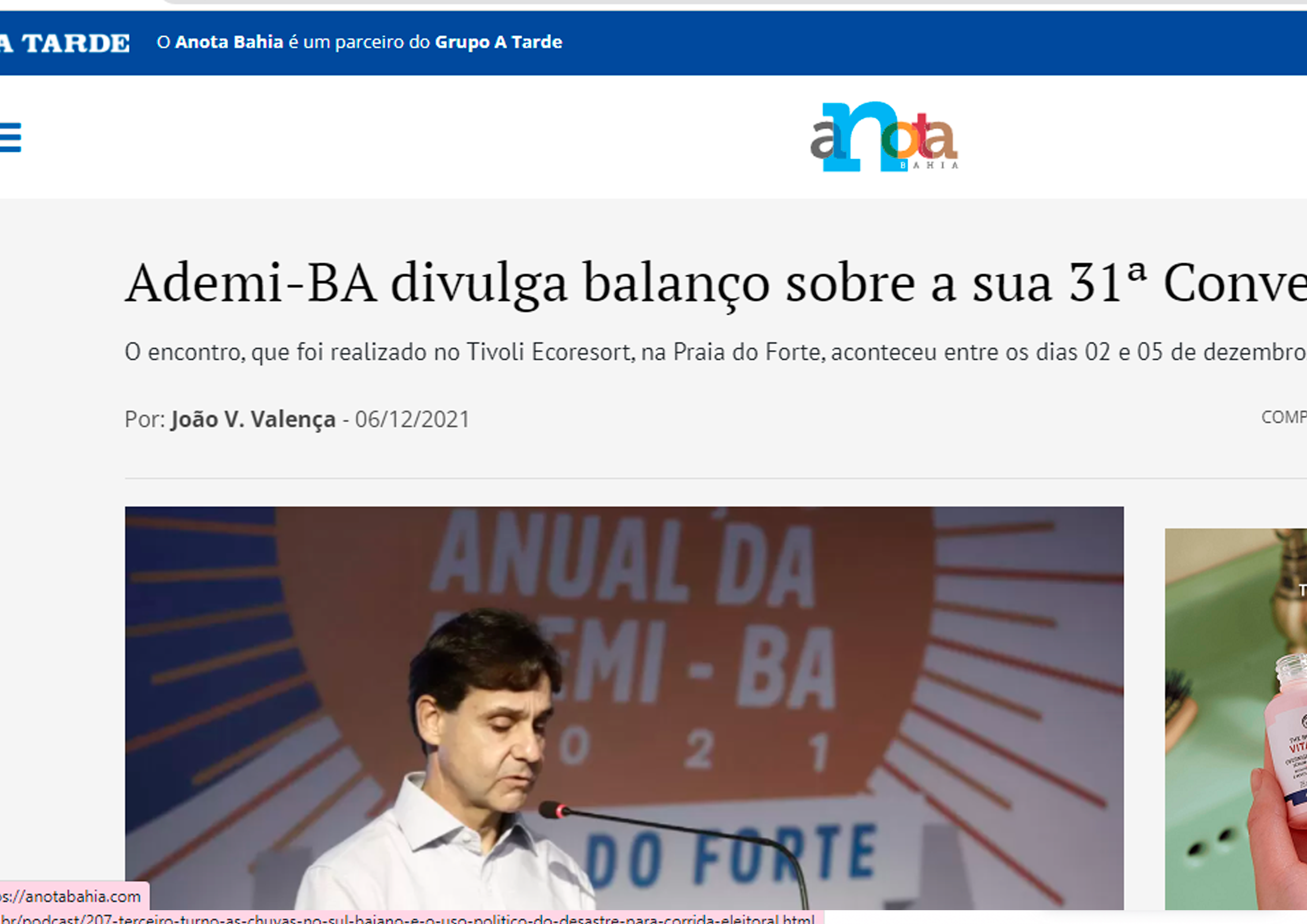Open the Anota Bahia link in banner
The height and width of the screenshot is (924, 1307).
229,42
